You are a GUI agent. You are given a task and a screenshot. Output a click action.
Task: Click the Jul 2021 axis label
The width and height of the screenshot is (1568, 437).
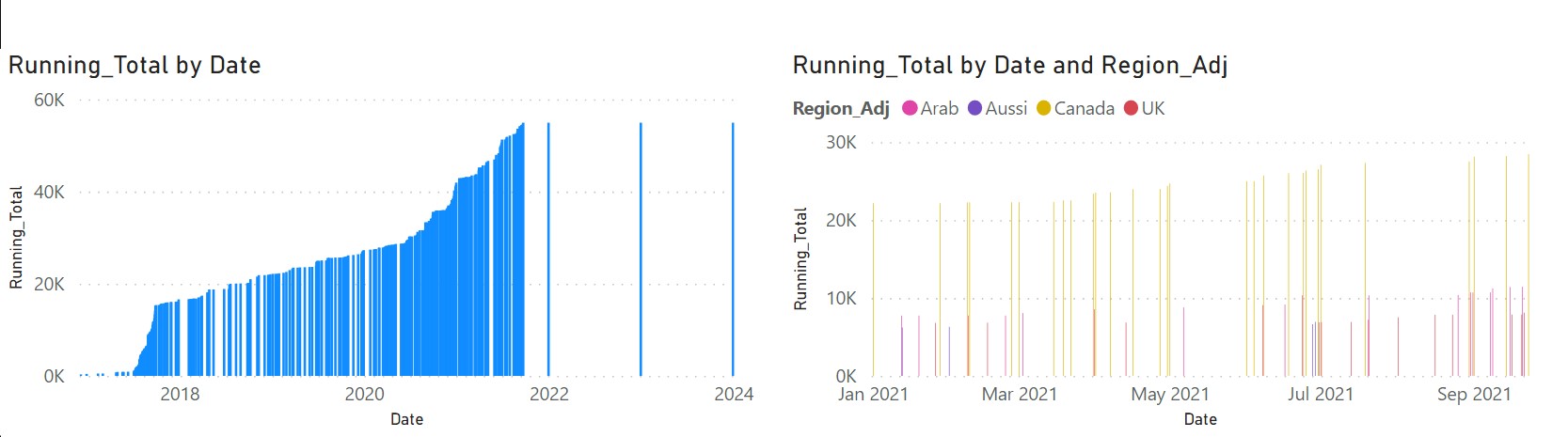pyautogui.click(x=1321, y=394)
